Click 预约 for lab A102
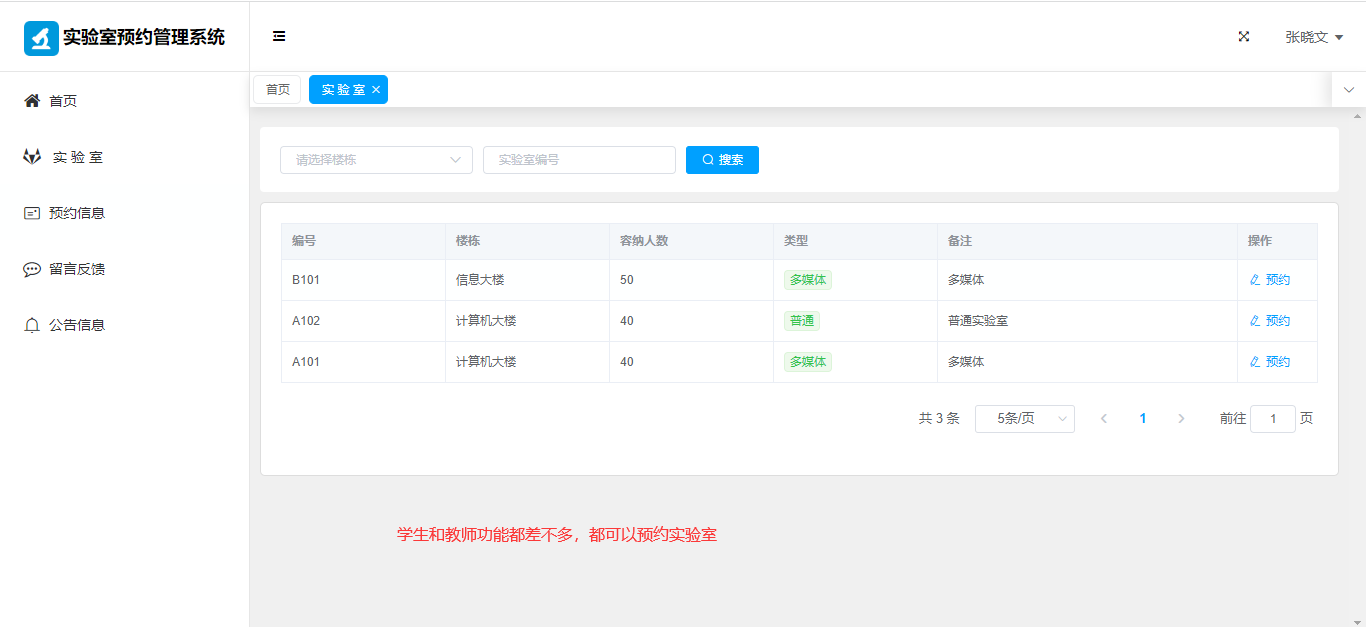Image resolution: width=1366 pixels, height=627 pixels. [x=1270, y=321]
